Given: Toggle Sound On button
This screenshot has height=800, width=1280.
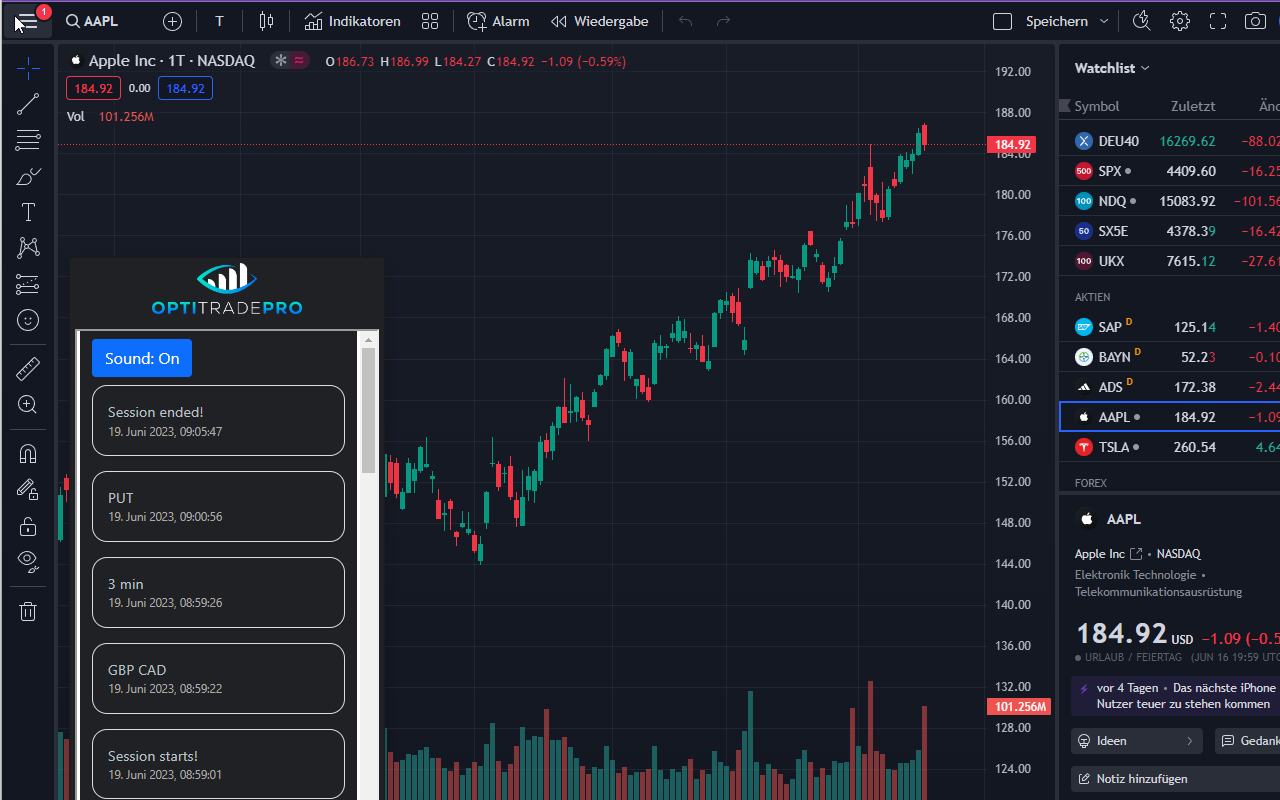Looking at the screenshot, I should click(142, 358).
